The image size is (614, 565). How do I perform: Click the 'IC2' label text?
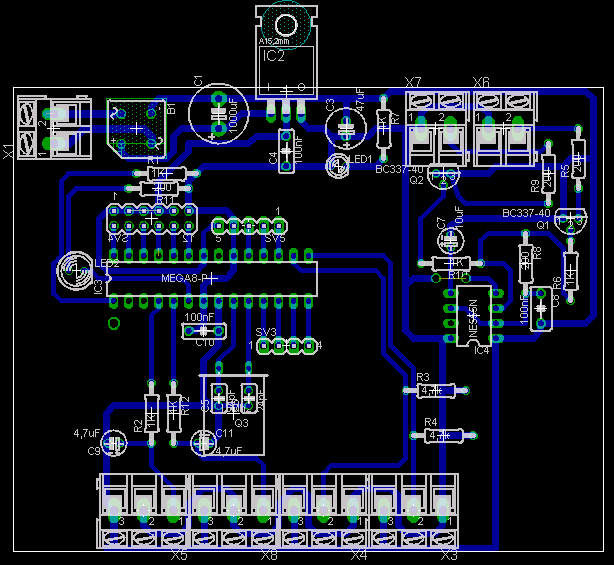click(x=273, y=56)
